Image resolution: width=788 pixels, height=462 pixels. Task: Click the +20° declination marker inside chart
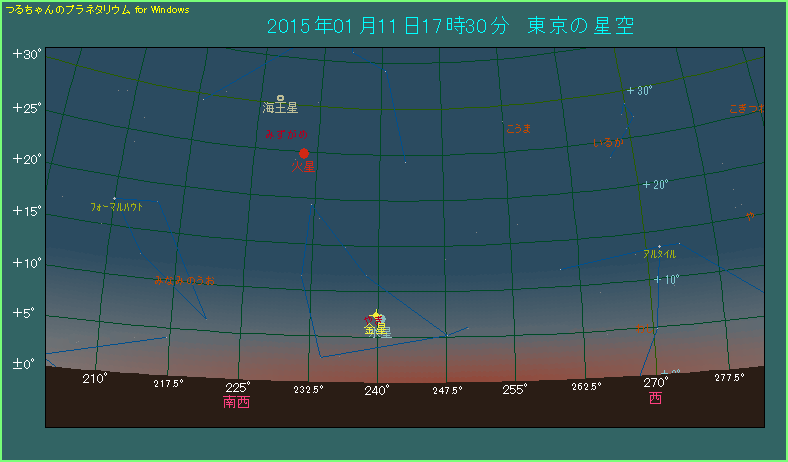coord(655,185)
